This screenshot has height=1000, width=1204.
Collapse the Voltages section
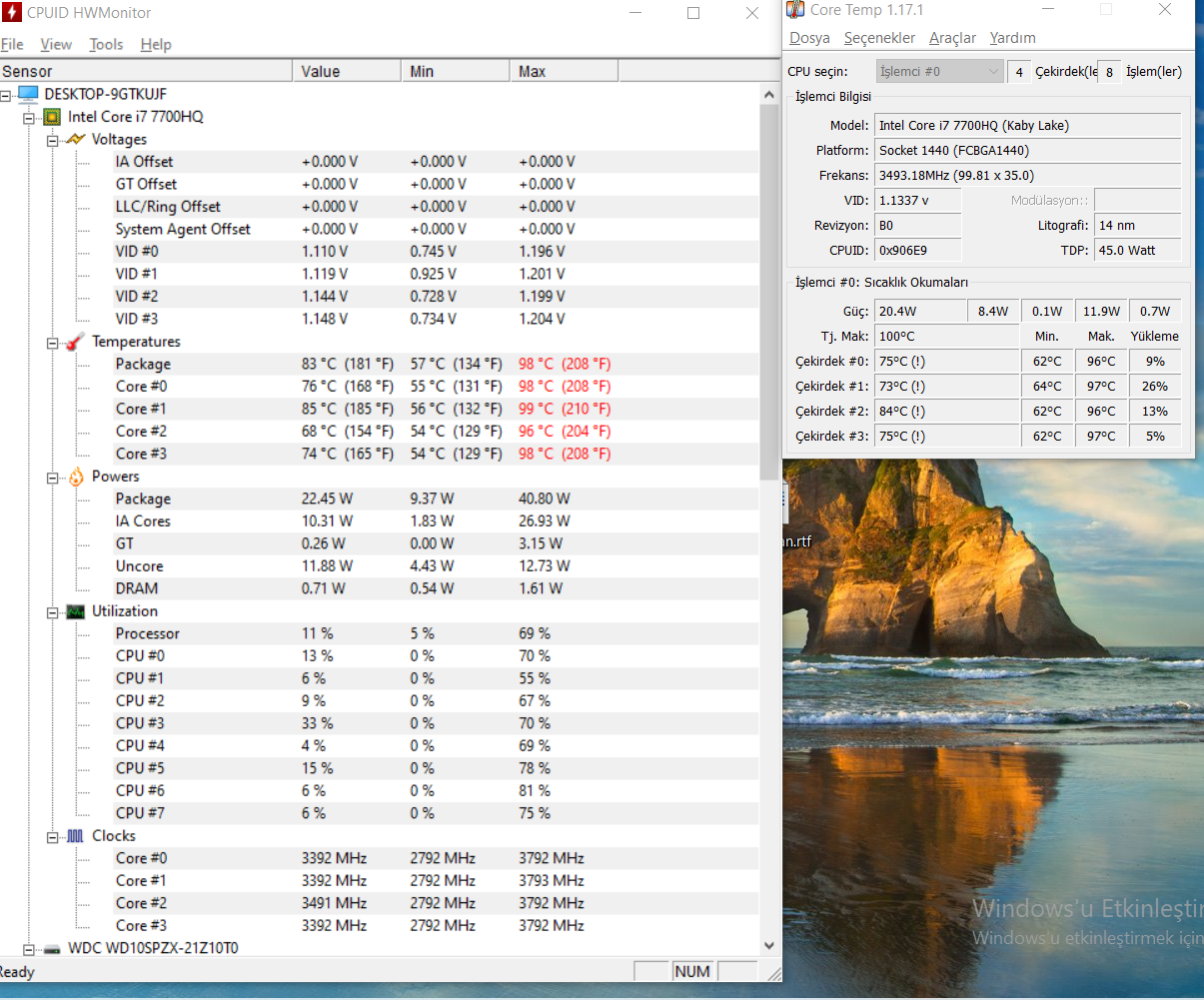[52, 141]
